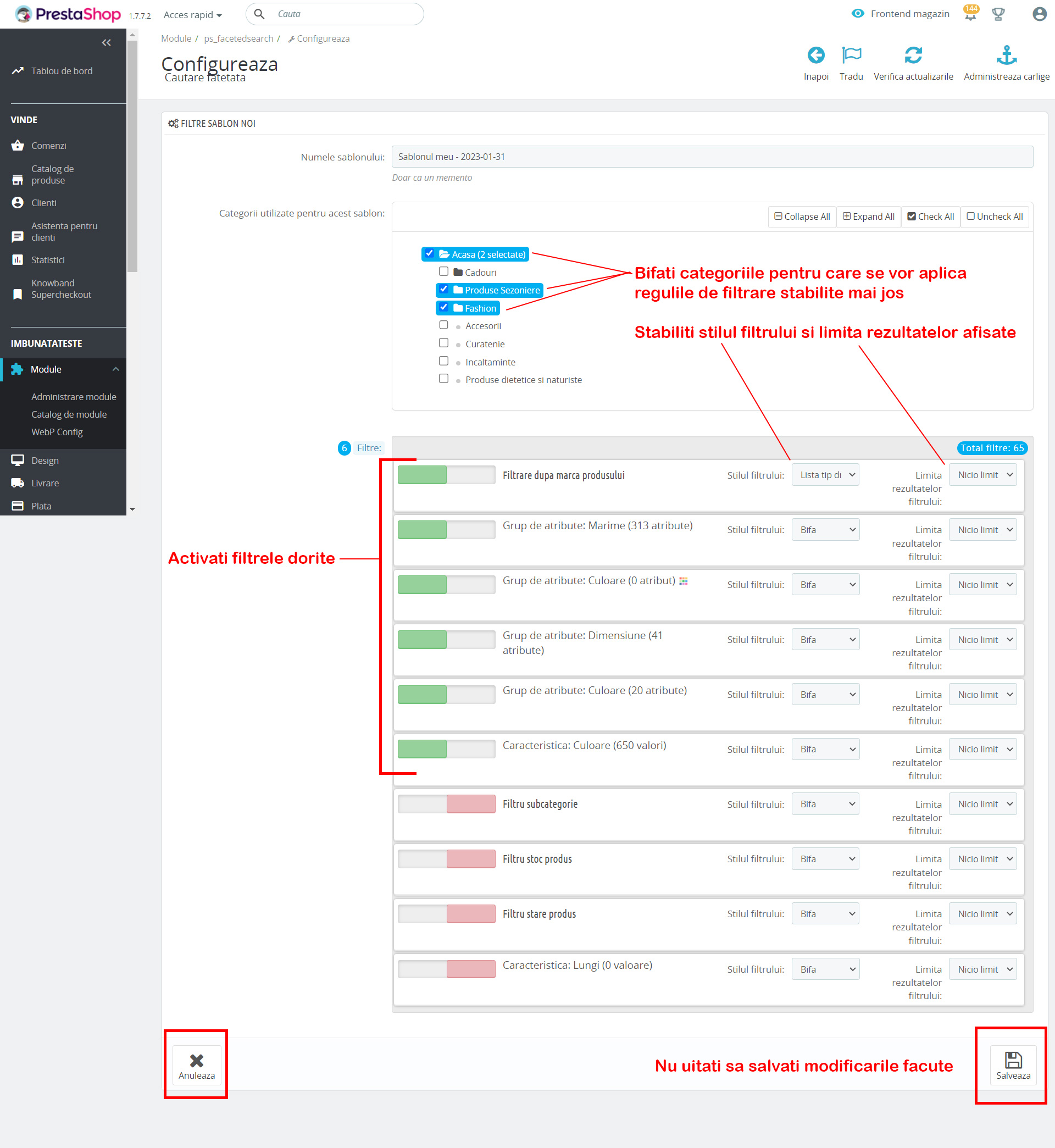1055x1148 pixels.
Task: Click the PrestaShop logo
Action: tap(68, 14)
